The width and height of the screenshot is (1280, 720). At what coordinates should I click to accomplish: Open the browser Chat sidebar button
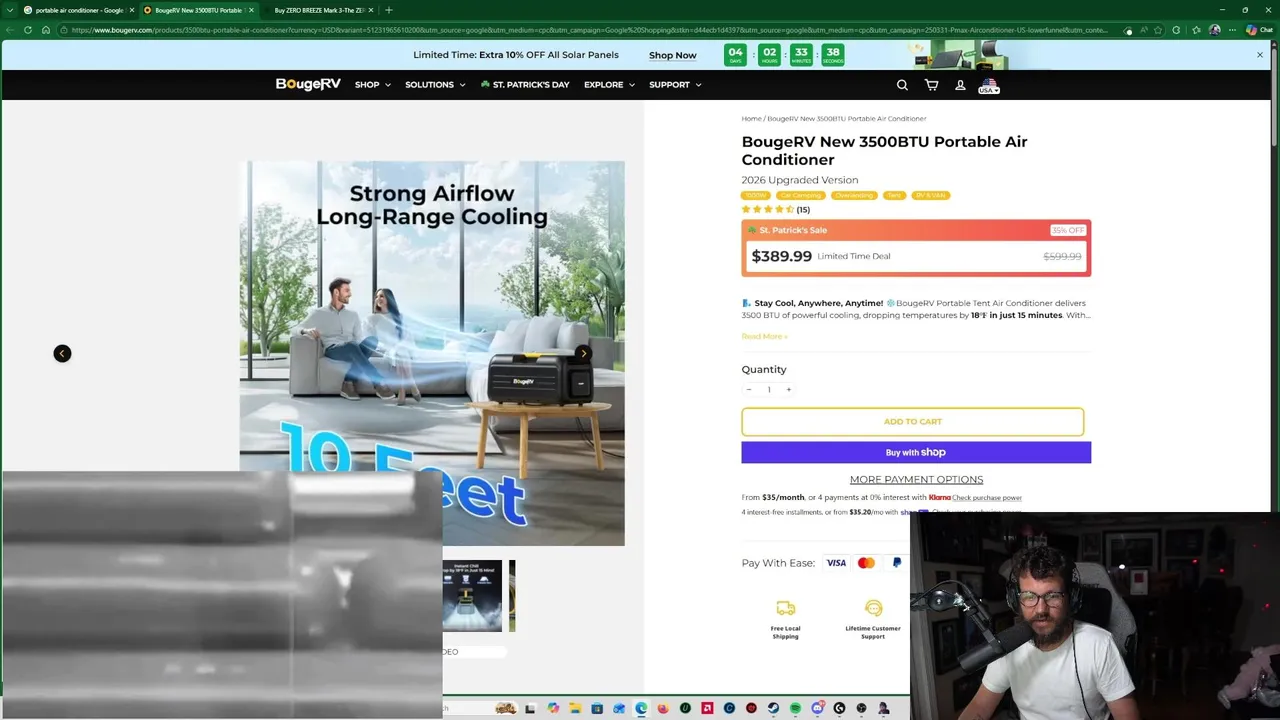point(1258,30)
